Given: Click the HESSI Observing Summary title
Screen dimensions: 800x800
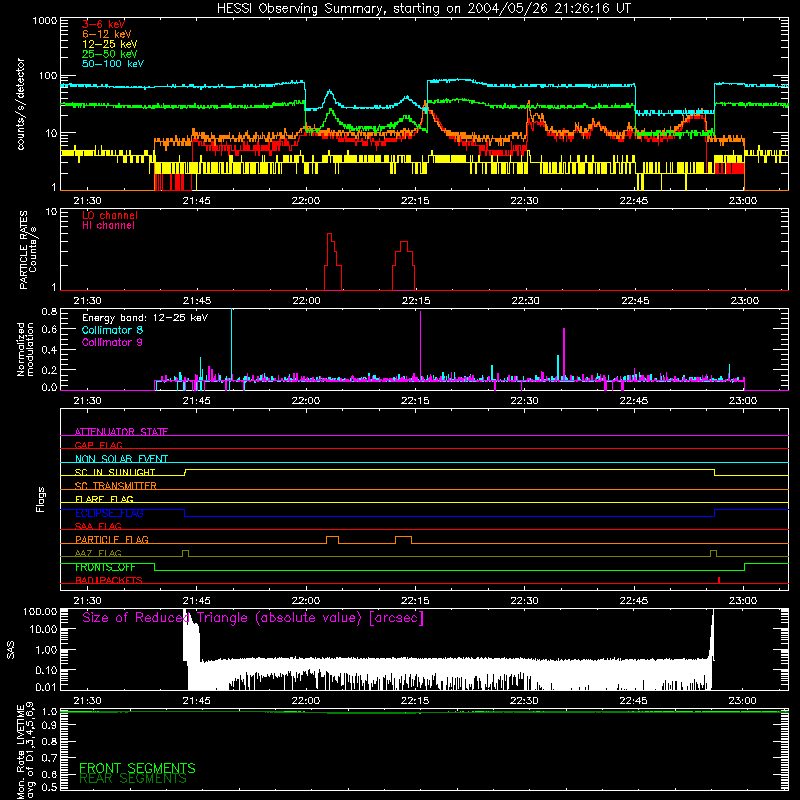Looking at the screenshot, I should [424, 9].
